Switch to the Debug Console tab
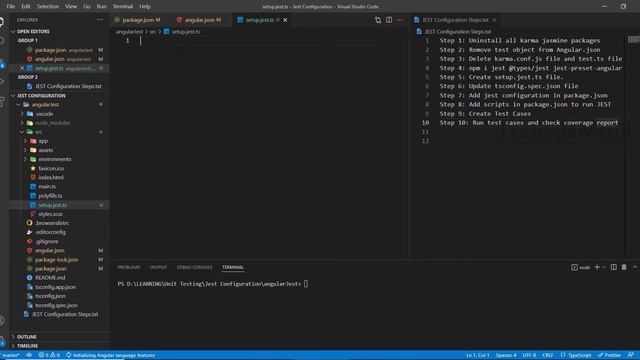Image resolution: width=640 pixels, height=360 pixels. (194, 267)
